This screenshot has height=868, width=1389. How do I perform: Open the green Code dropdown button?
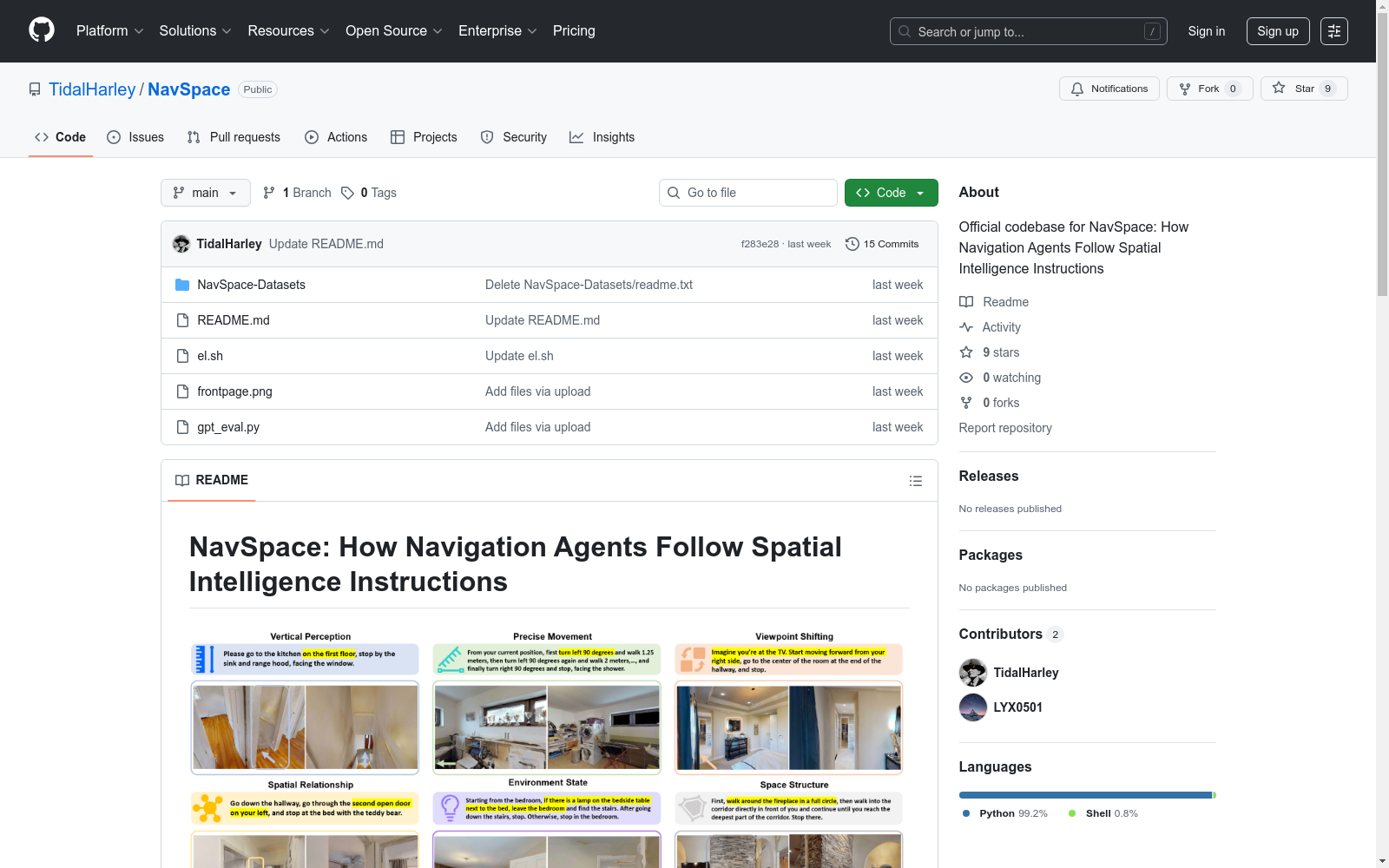click(x=891, y=193)
